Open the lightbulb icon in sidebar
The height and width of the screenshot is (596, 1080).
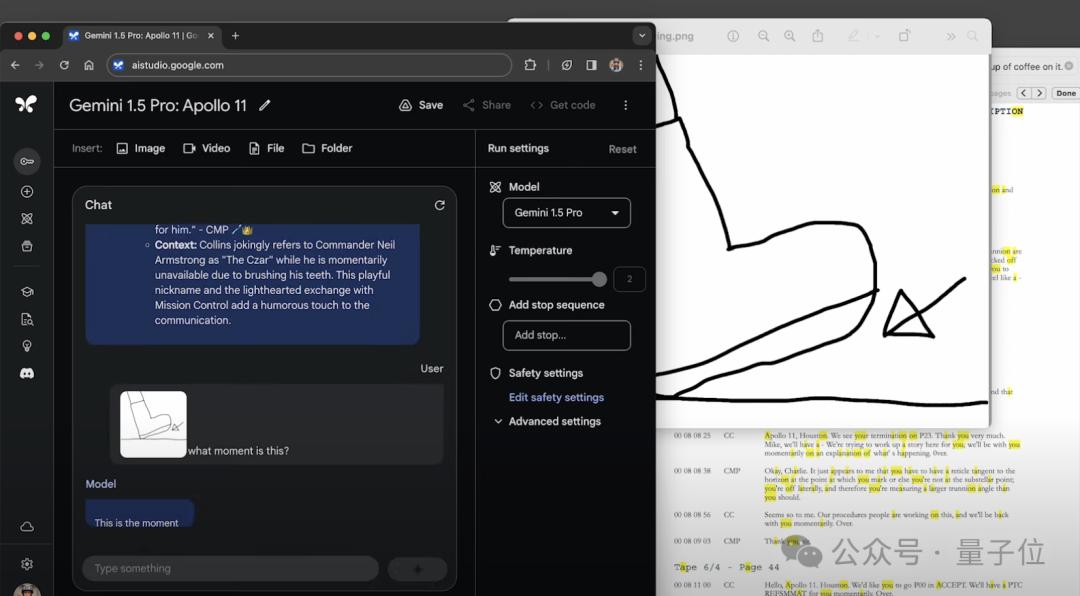point(27,346)
